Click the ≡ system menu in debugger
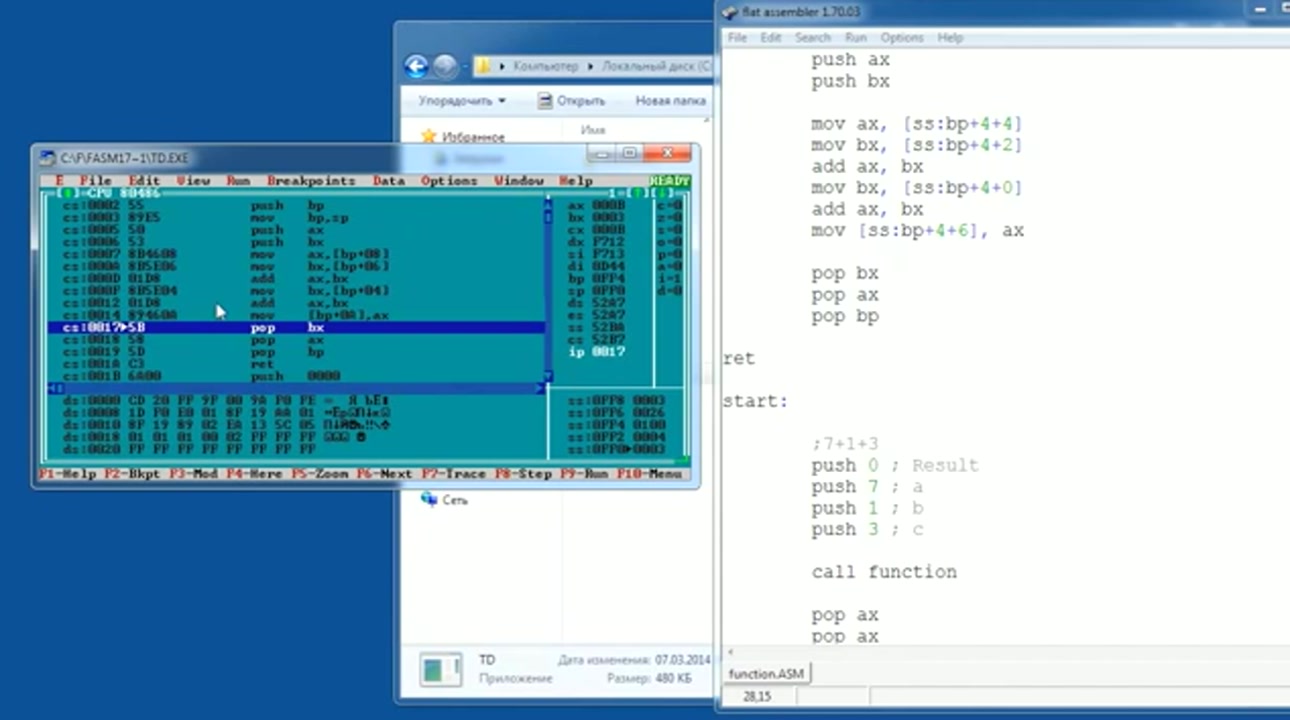 pyautogui.click(x=59, y=181)
